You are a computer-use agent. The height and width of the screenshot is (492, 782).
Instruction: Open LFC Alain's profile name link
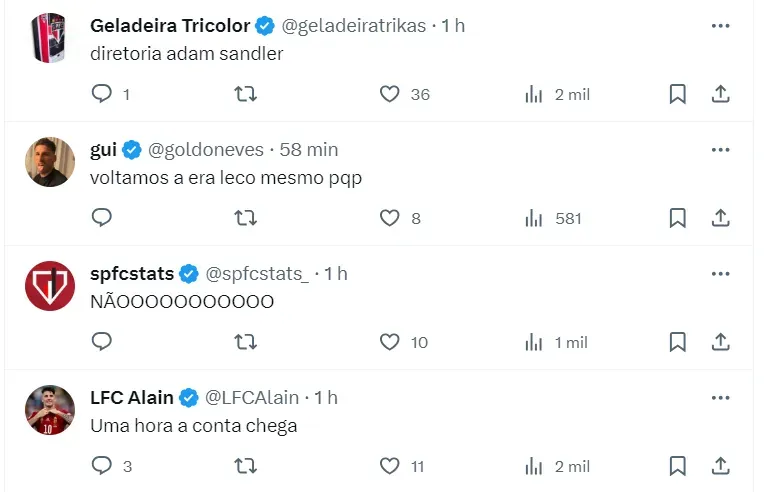131,398
